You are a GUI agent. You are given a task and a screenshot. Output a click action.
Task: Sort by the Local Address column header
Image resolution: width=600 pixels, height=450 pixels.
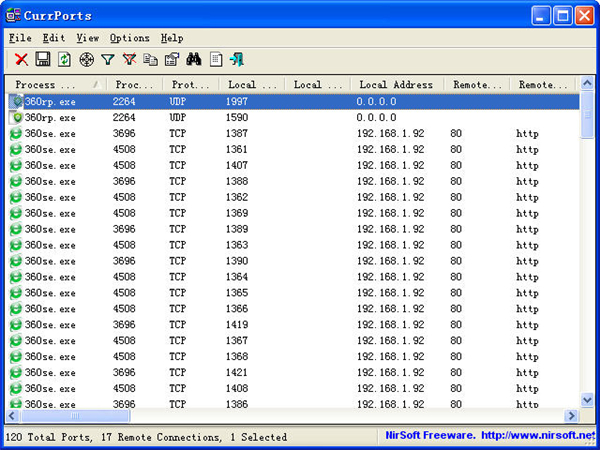(396, 85)
